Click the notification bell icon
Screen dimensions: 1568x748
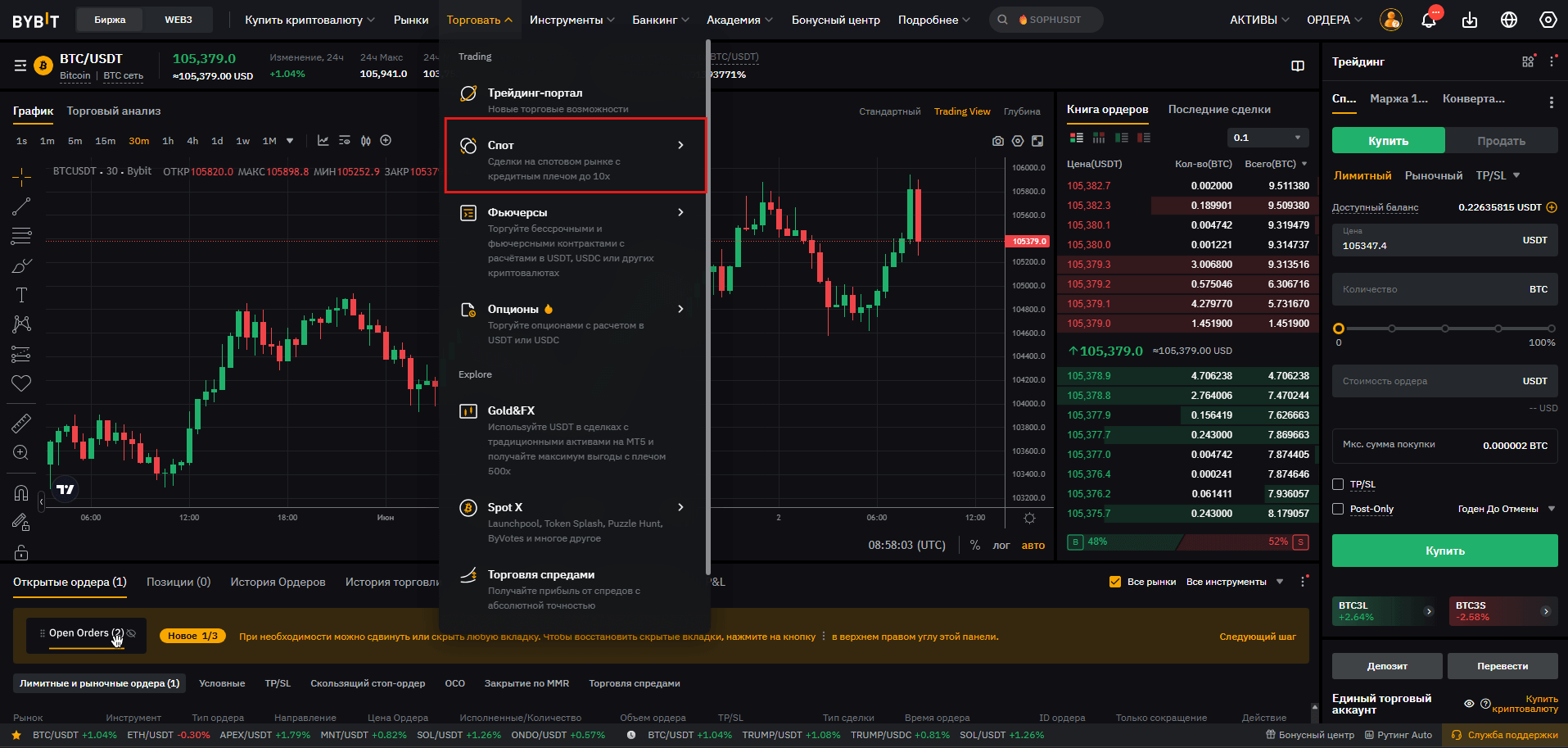click(1429, 20)
